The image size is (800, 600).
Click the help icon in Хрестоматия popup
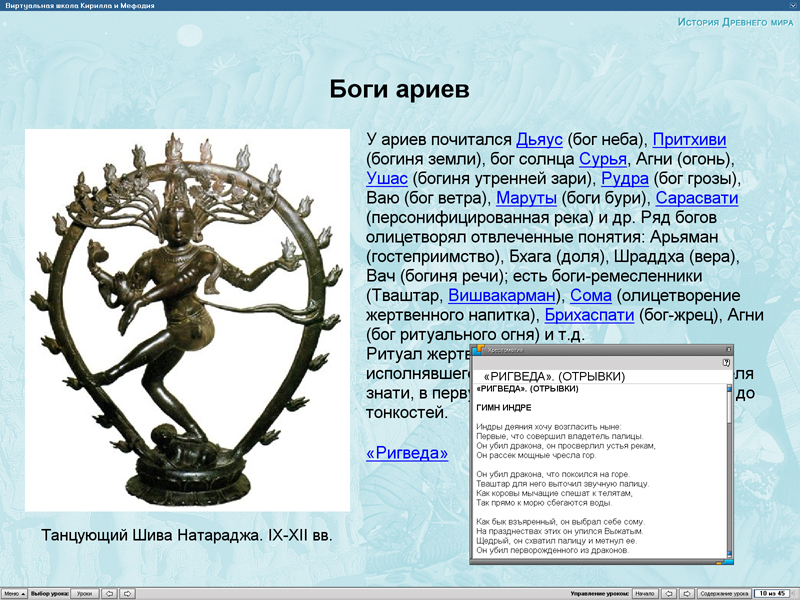coord(726,363)
